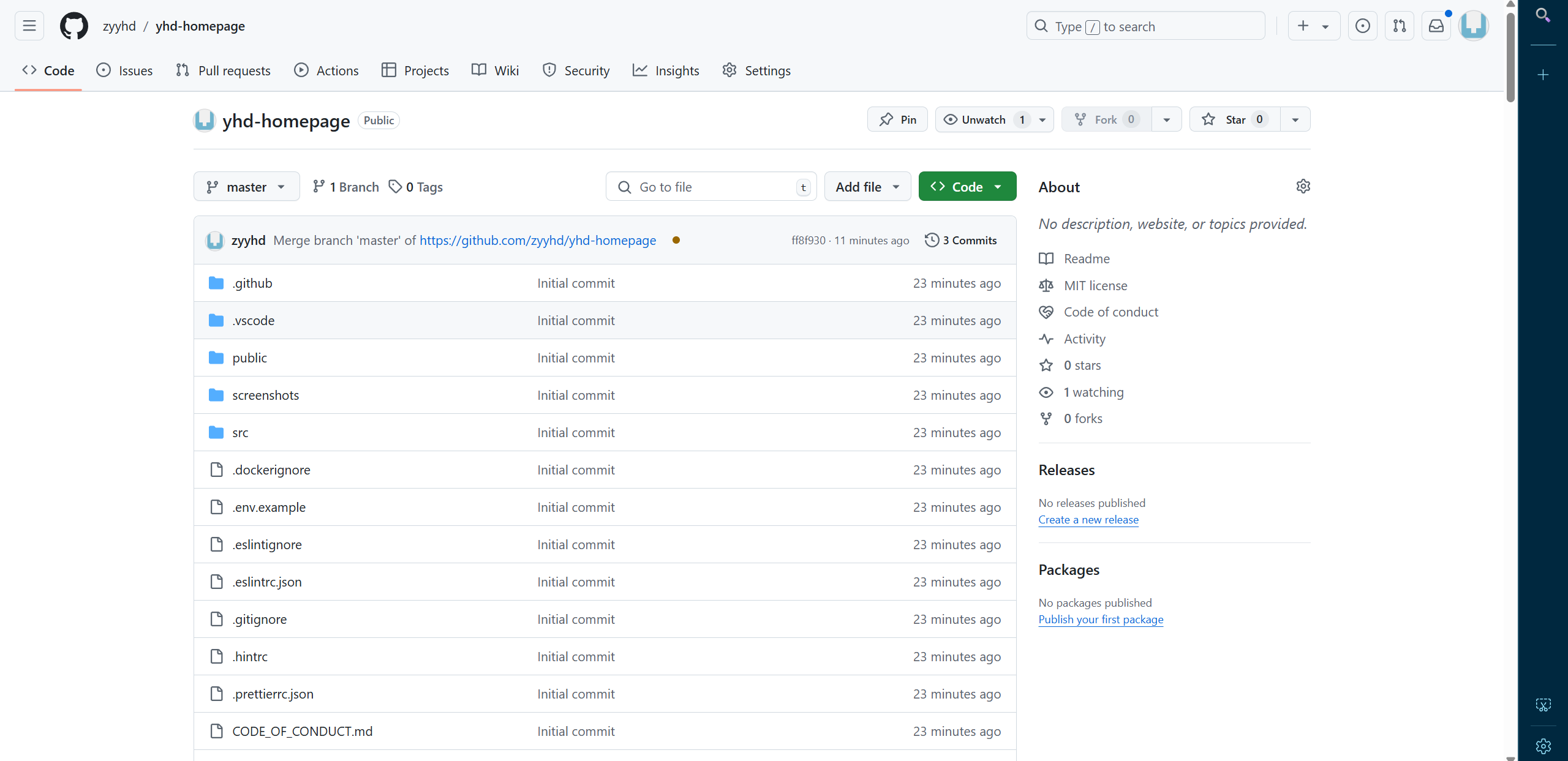Open the master branch dropdown
Screen dimensions: 1568x761
pyautogui.click(x=246, y=186)
